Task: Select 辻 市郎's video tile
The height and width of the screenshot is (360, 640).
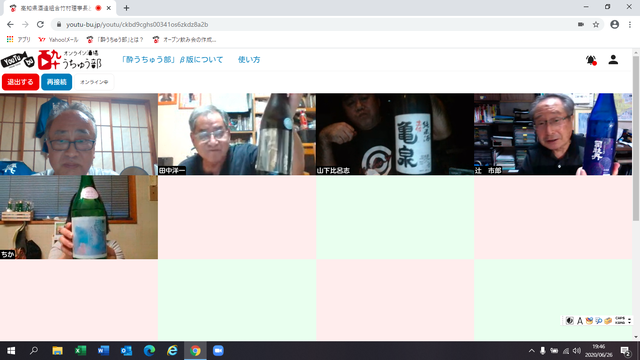Action: [553, 134]
